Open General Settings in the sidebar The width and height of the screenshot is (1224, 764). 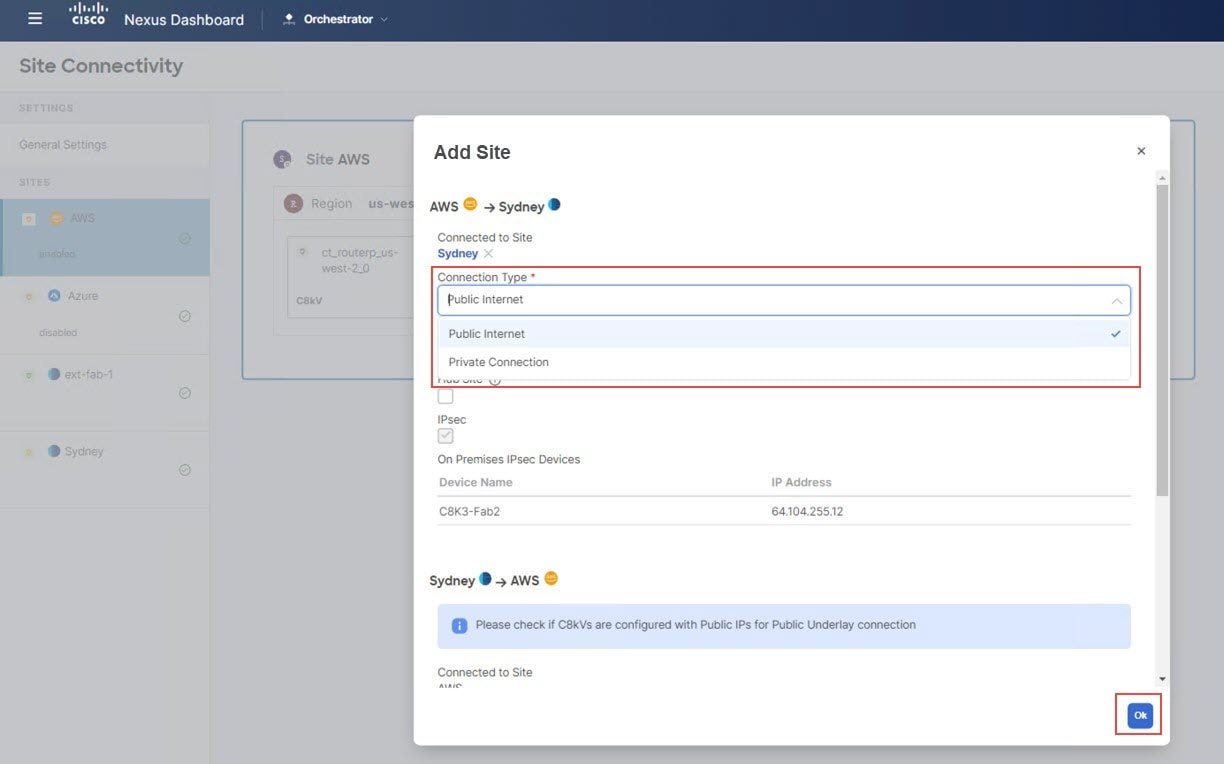63,145
